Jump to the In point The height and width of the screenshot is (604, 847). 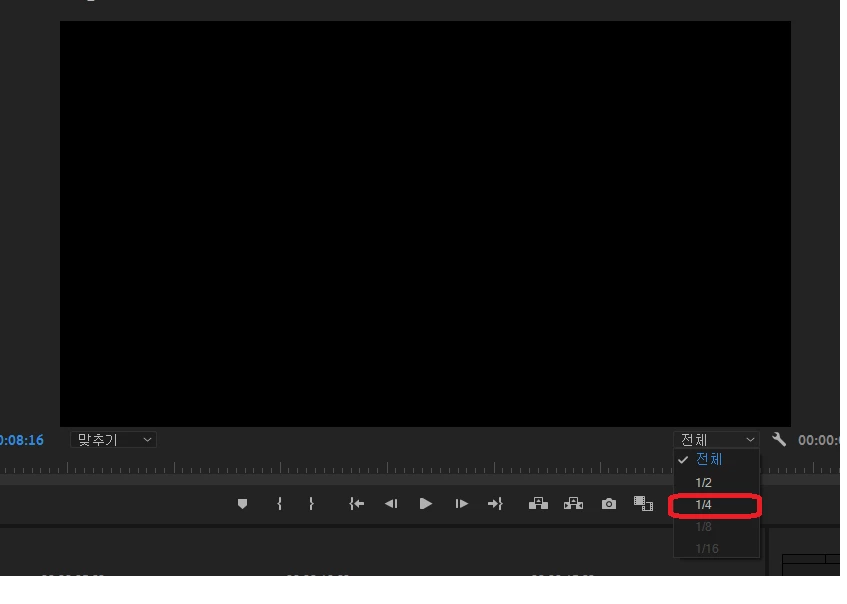[x=357, y=504]
